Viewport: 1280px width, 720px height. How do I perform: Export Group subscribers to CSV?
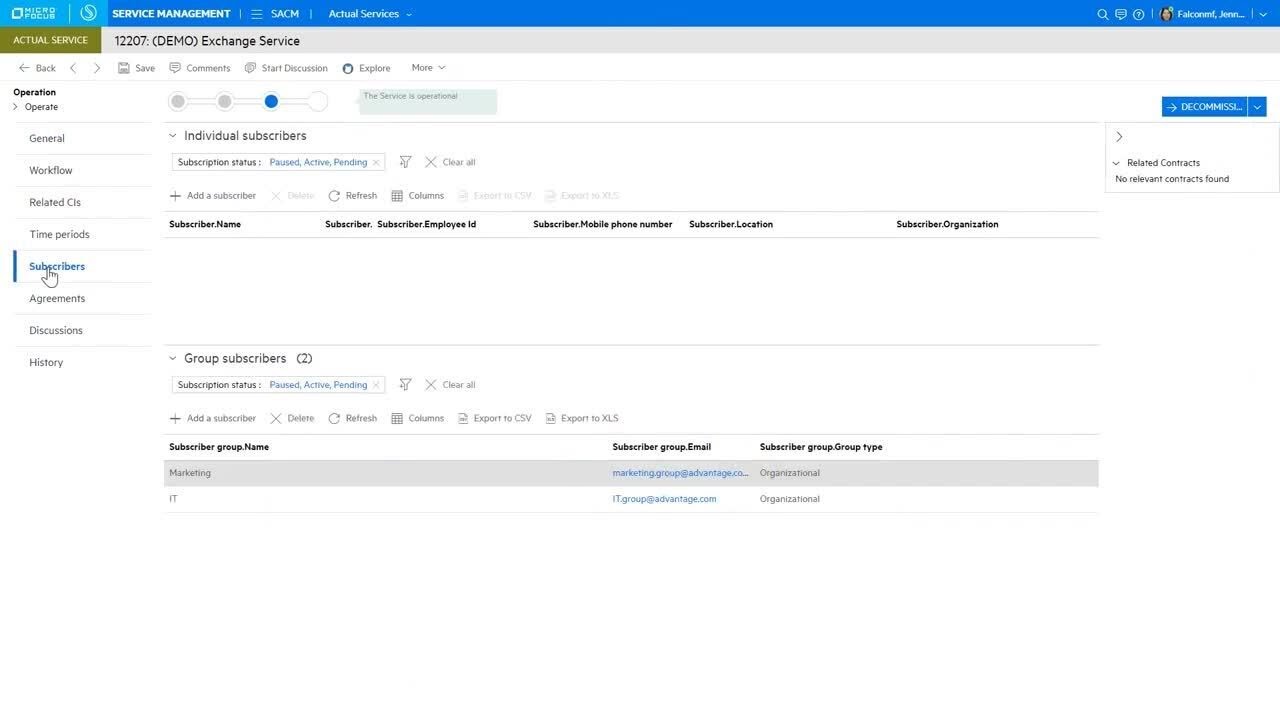click(495, 418)
